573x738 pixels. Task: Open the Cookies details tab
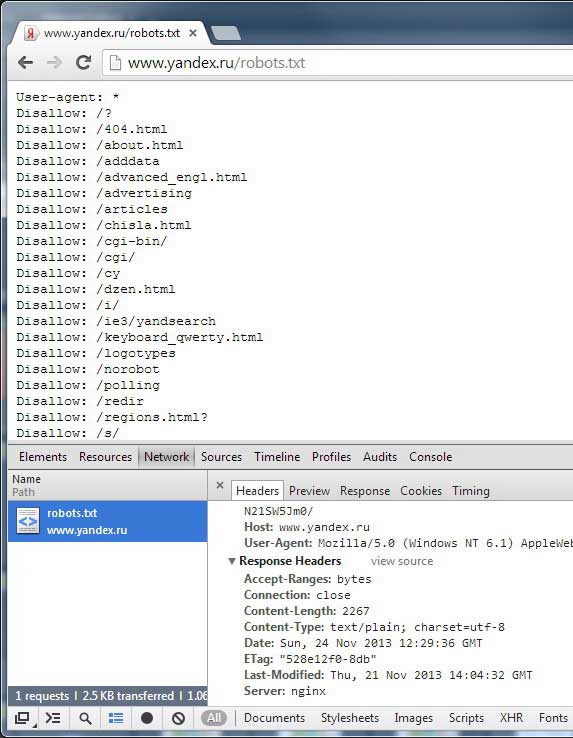[421, 491]
